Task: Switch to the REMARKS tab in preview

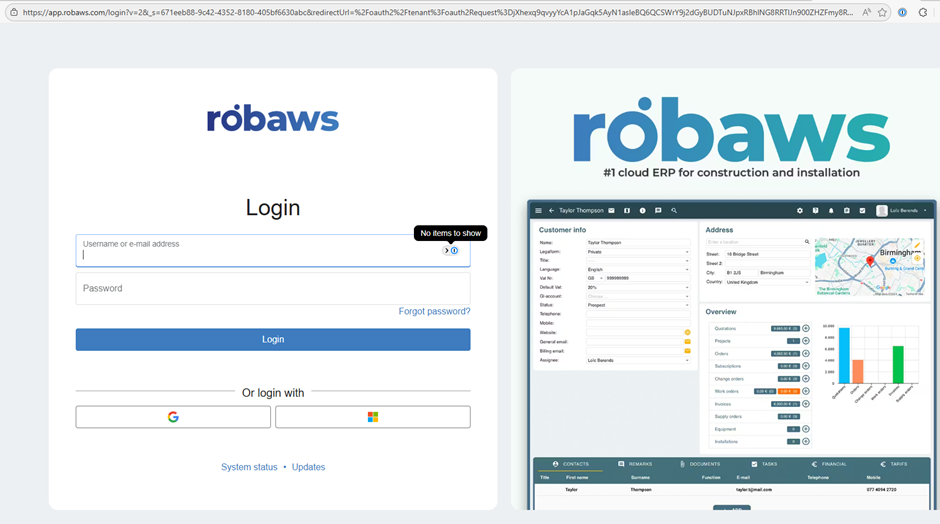Action: 635,464
